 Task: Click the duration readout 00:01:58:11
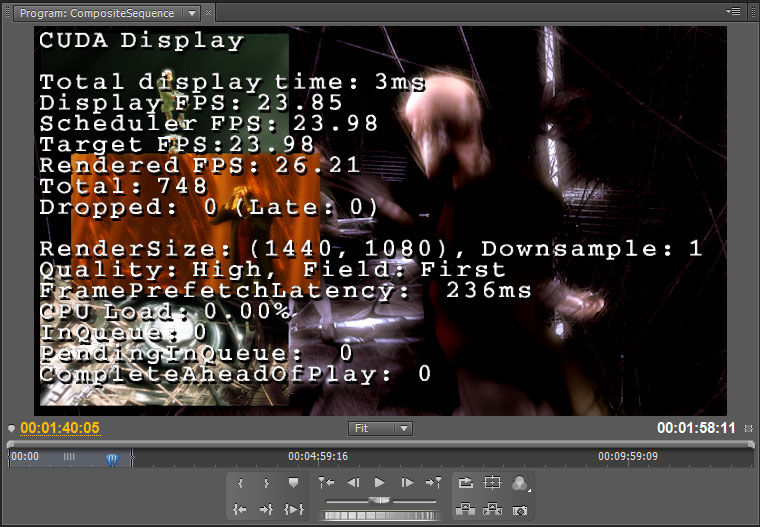coord(696,428)
